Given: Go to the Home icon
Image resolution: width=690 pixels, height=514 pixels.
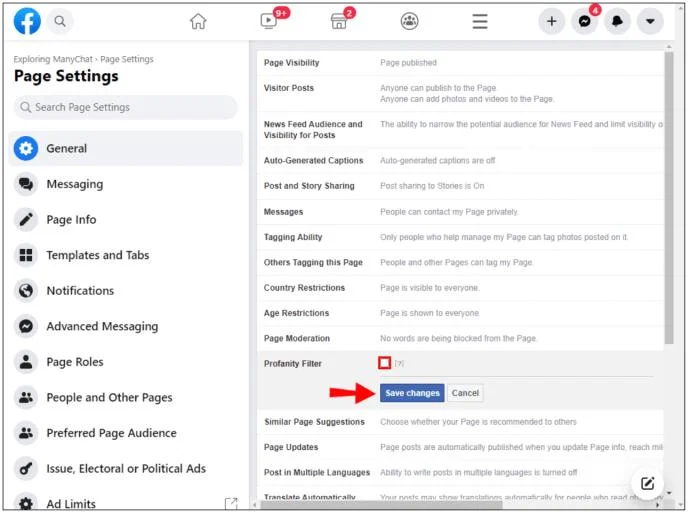Looking at the screenshot, I should [198, 21].
